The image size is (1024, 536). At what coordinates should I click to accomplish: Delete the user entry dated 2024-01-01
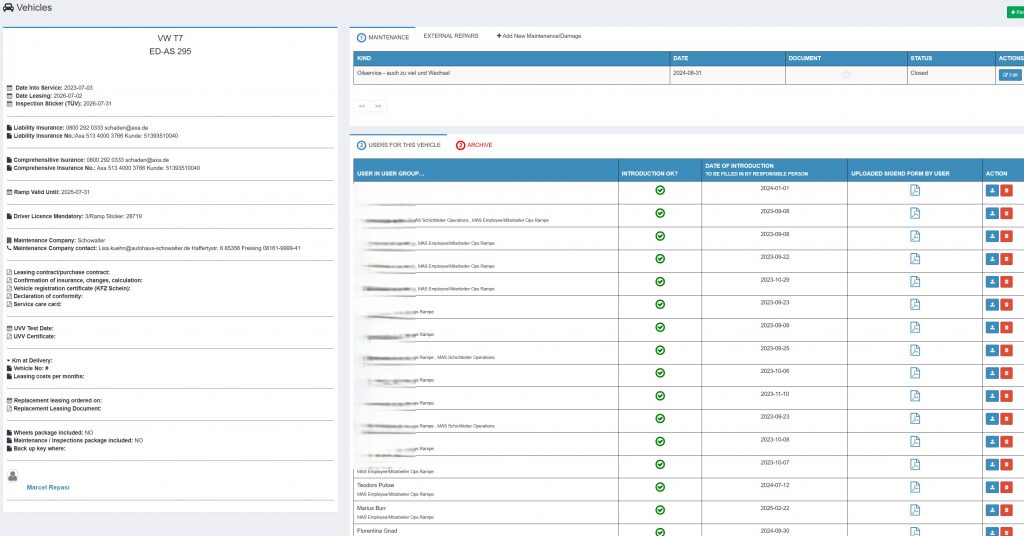pos(1006,190)
